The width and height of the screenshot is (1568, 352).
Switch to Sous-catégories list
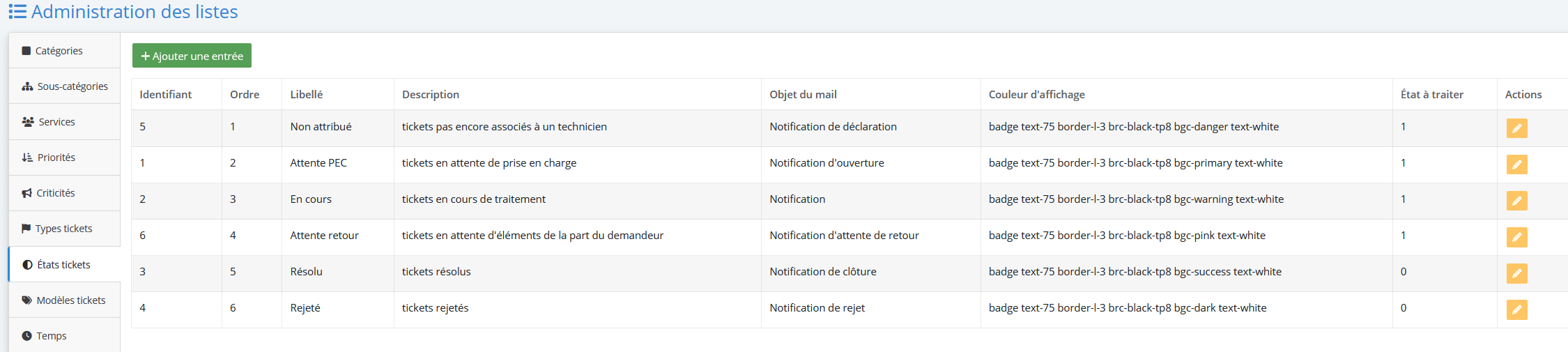point(64,86)
